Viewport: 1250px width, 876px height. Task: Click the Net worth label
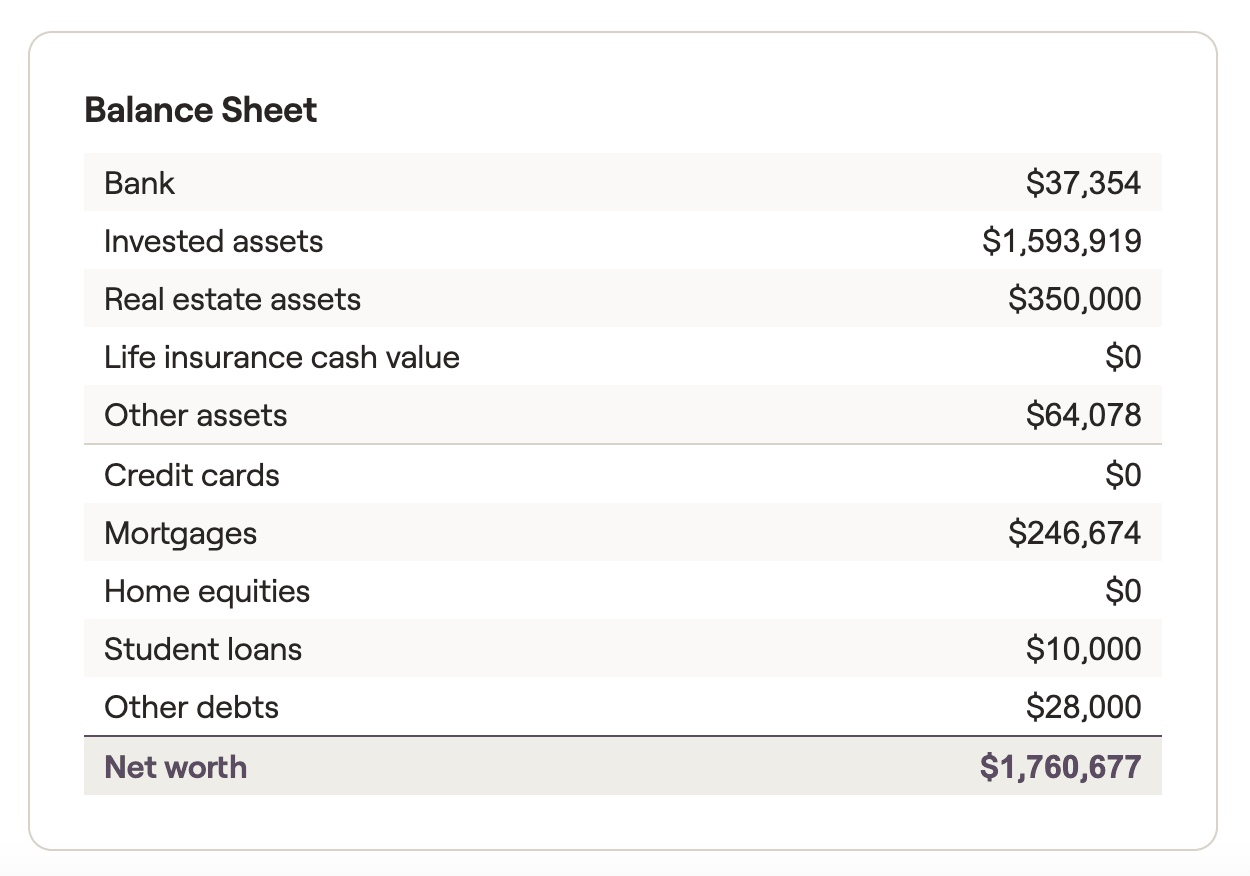point(175,767)
